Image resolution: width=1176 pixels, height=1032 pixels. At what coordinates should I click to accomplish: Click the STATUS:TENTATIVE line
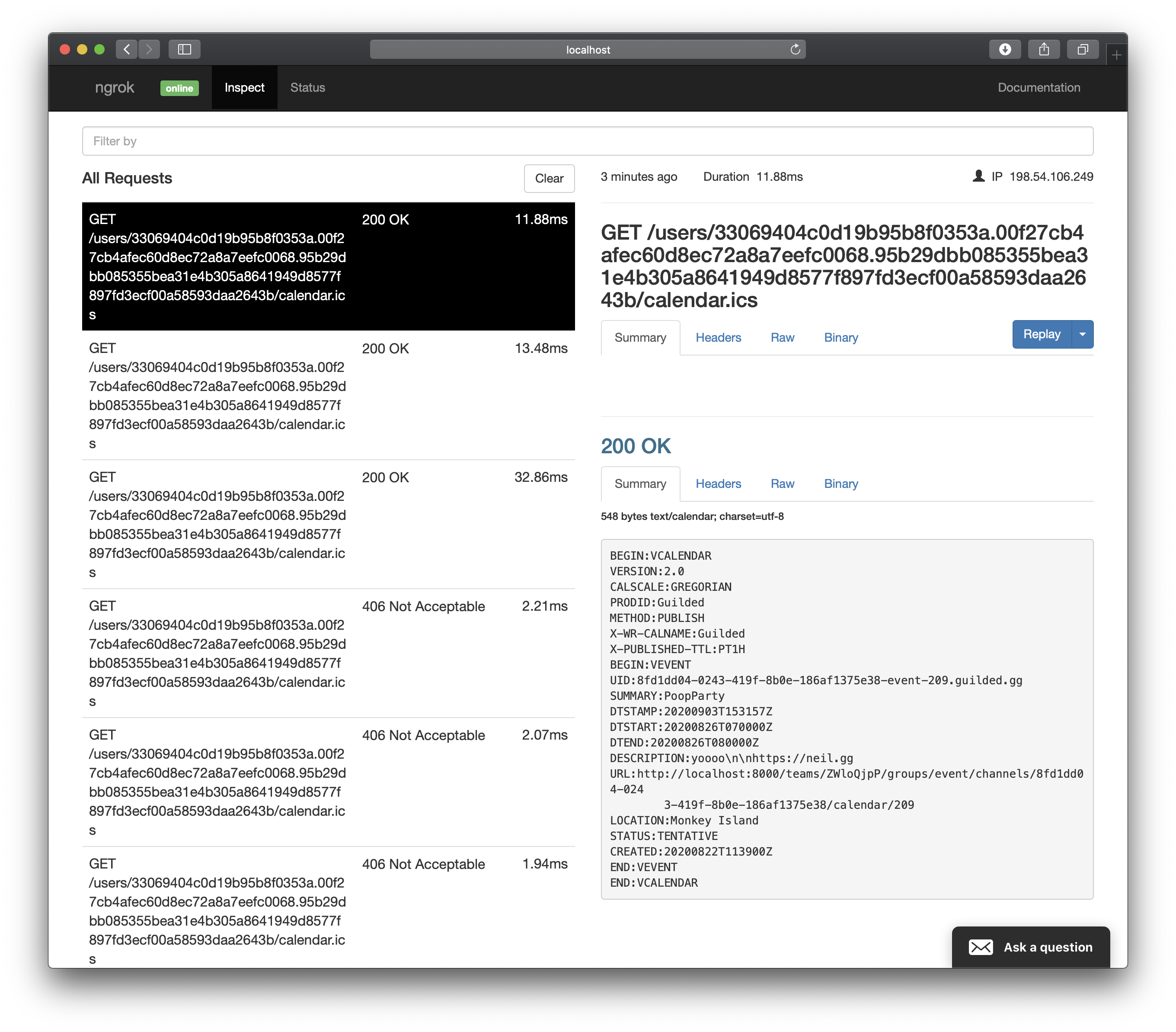pyautogui.click(x=664, y=836)
